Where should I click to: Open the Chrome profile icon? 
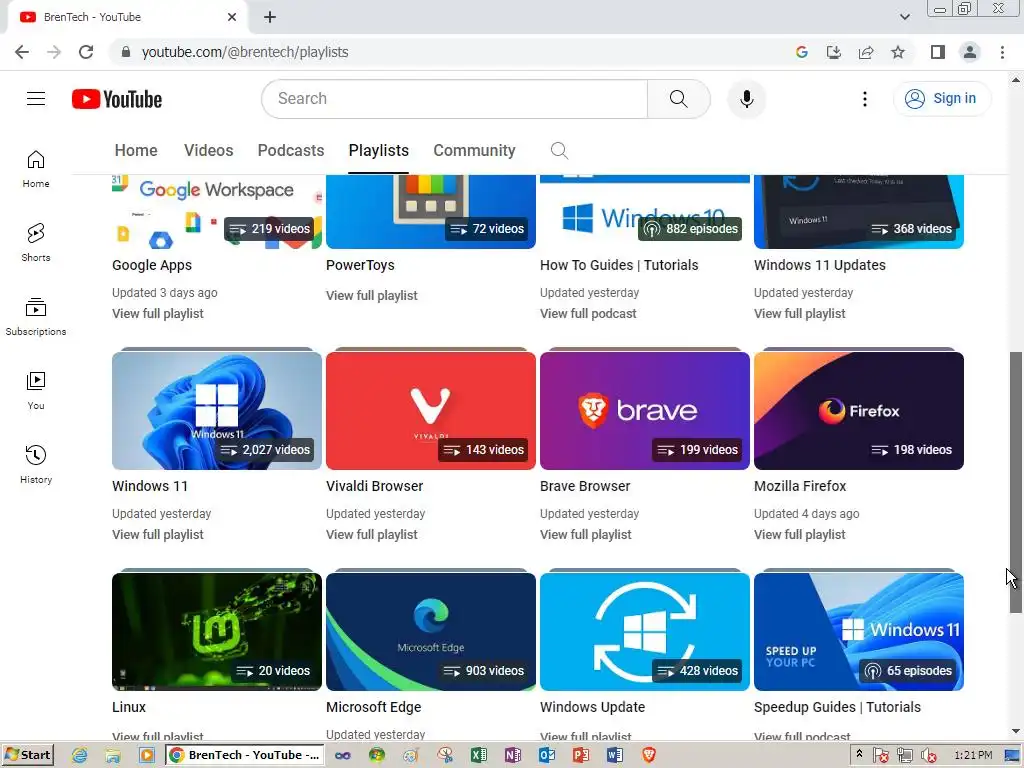pyautogui.click(x=970, y=52)
